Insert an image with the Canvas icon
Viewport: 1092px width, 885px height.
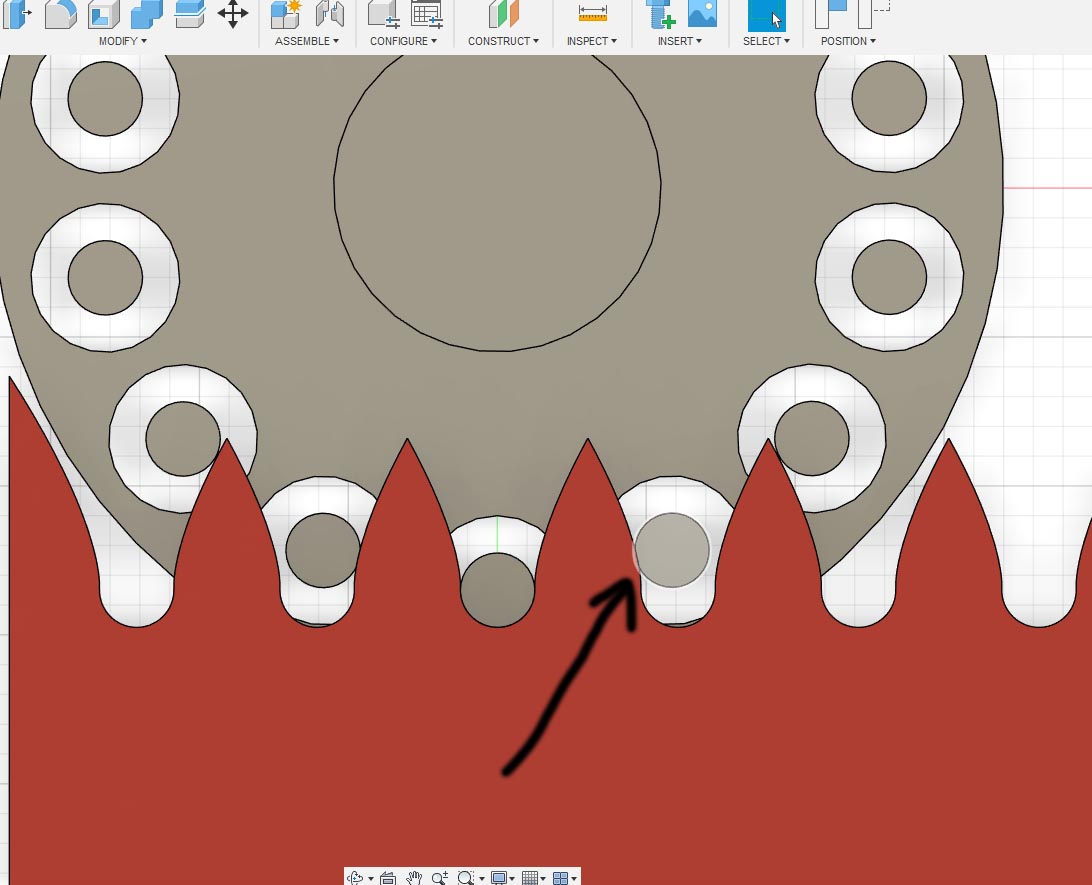coord(702,15)
